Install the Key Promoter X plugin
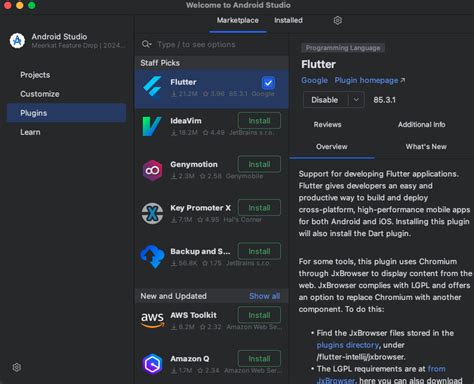Screen dimensions: 474x384 click(259, 208)
